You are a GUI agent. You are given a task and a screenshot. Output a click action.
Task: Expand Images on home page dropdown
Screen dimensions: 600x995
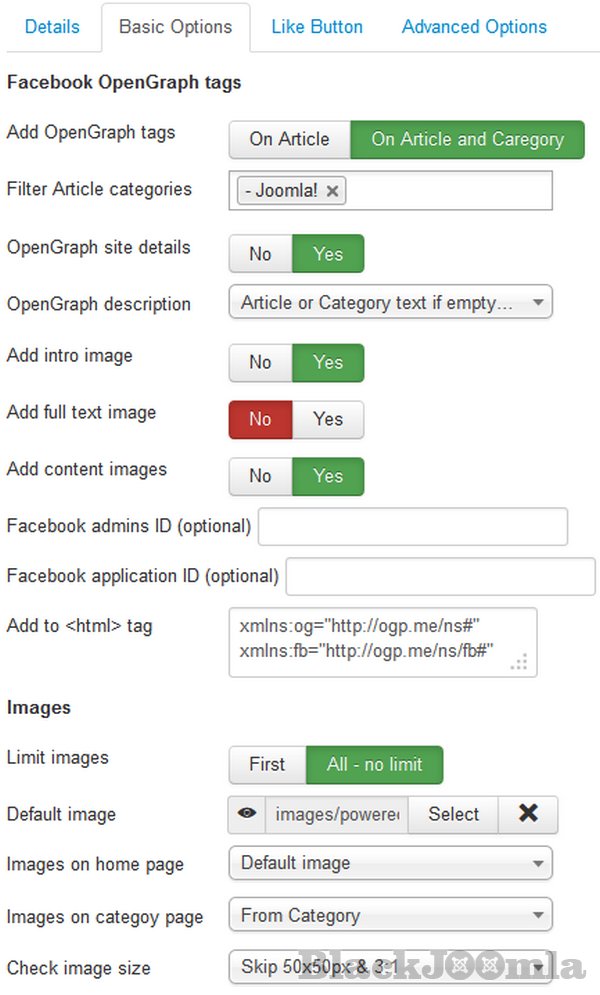(x=390, y=862)
